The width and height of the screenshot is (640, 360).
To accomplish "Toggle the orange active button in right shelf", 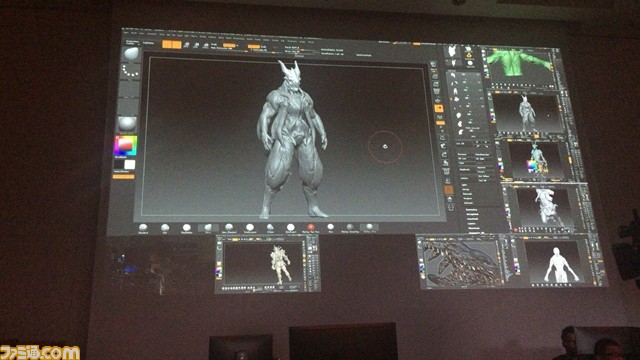I will pyautogui.click(x=439, y=109).
